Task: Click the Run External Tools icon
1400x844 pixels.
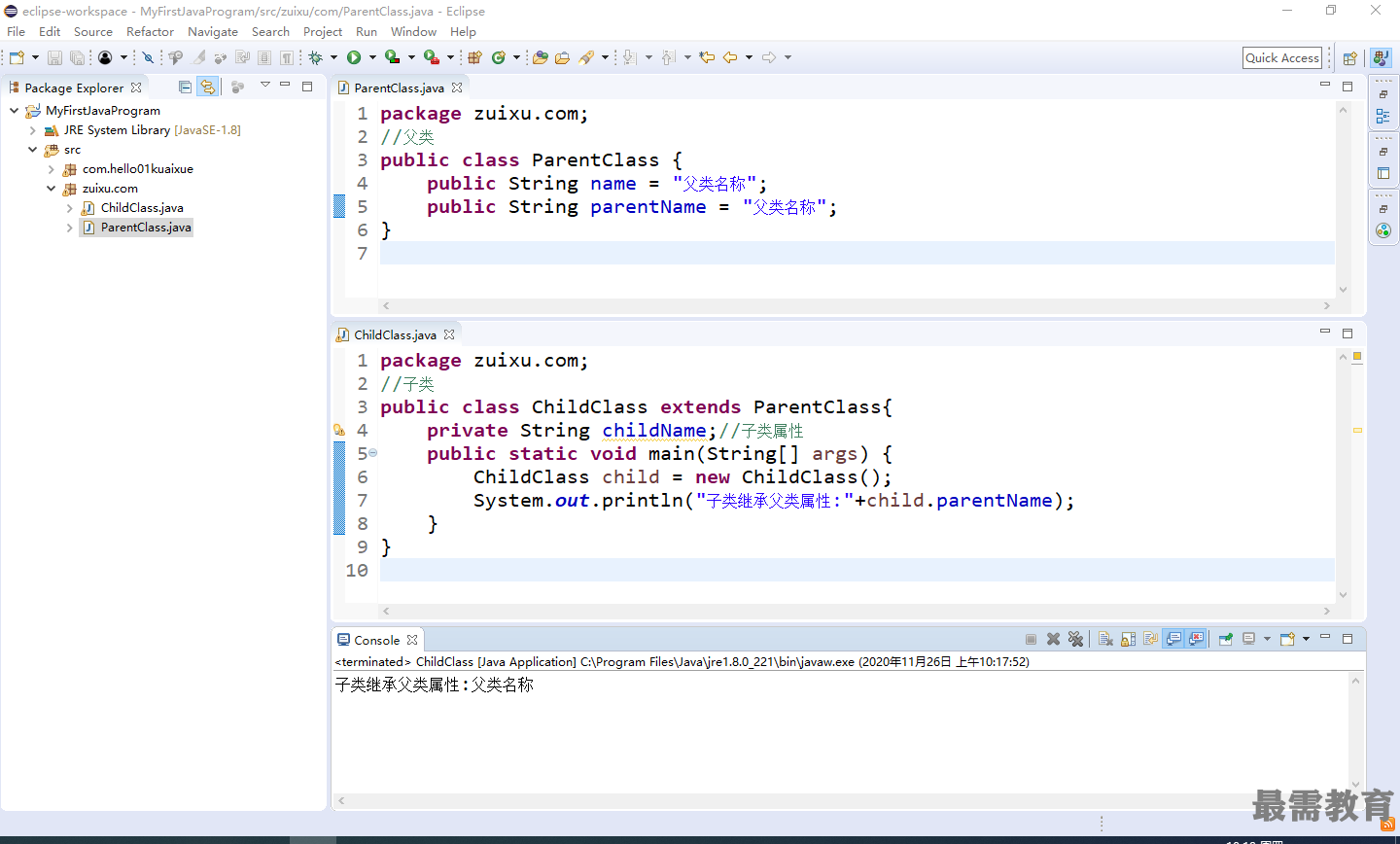Action: [x=431, y=57]
